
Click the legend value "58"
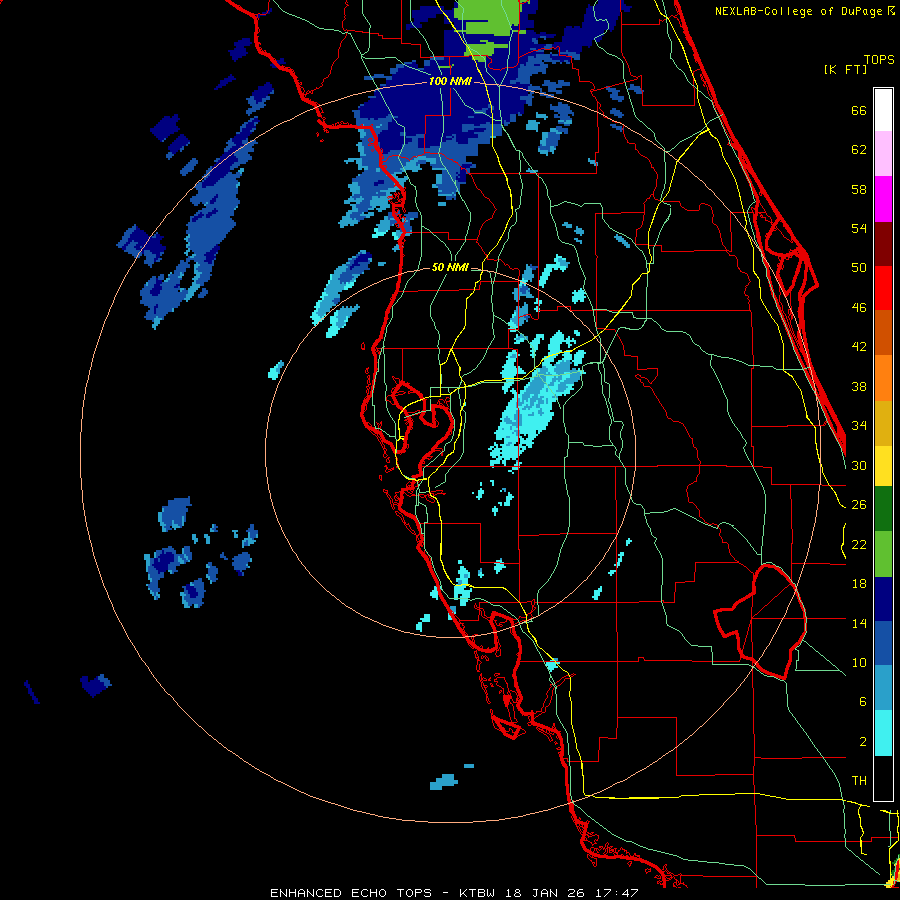[859, 189]
